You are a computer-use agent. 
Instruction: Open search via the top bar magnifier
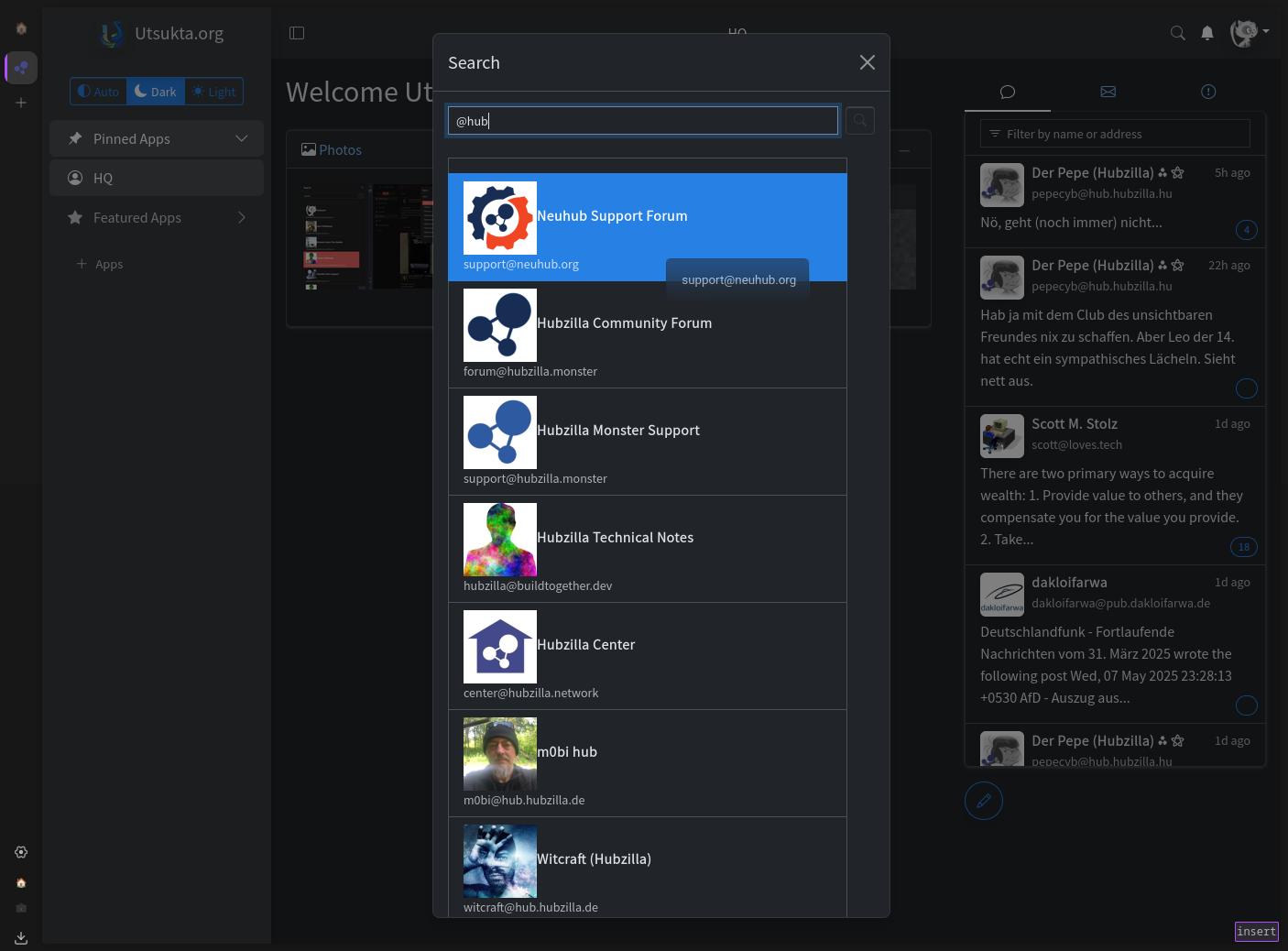tap(1178, 33)
